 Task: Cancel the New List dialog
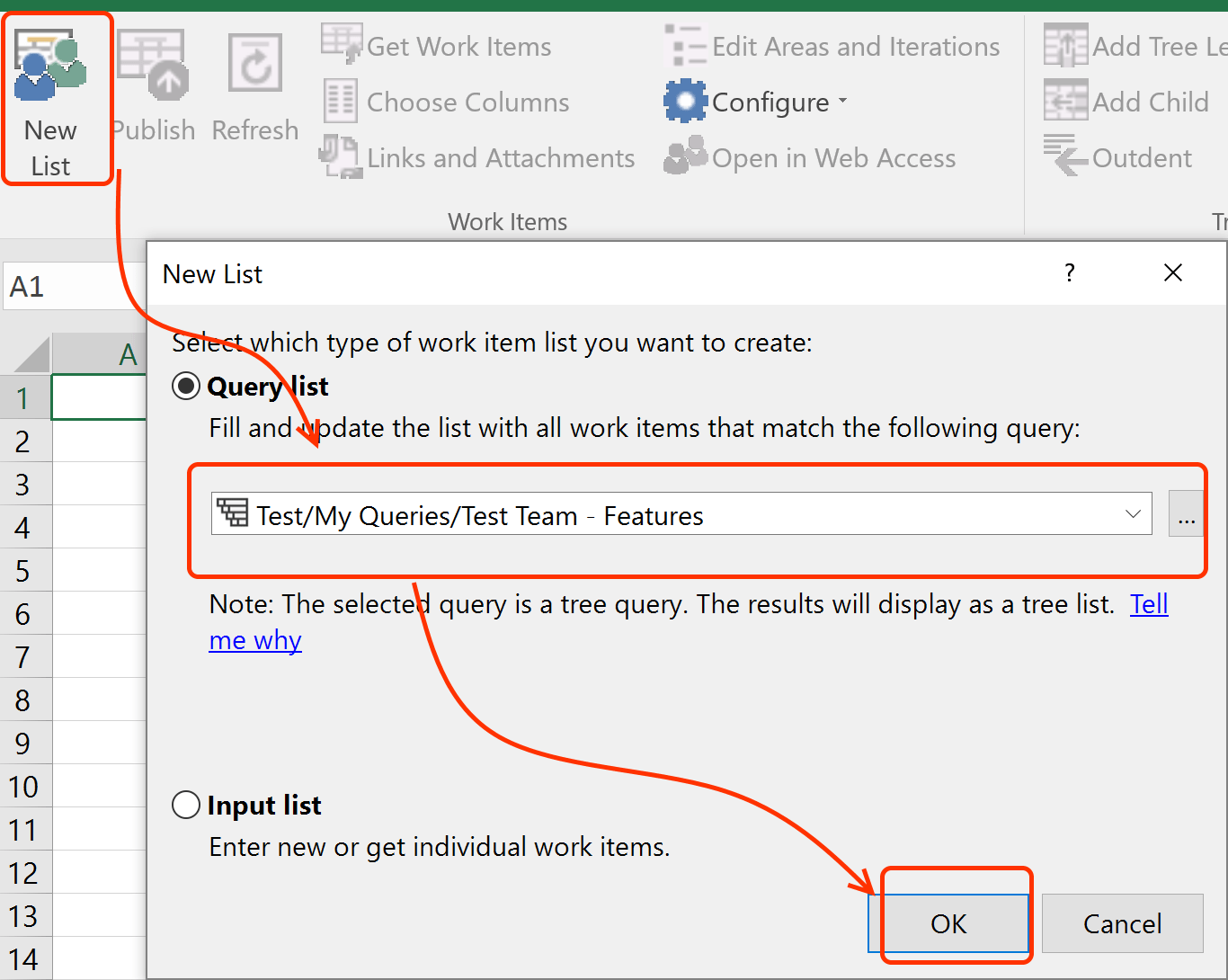click(1122, 923)
